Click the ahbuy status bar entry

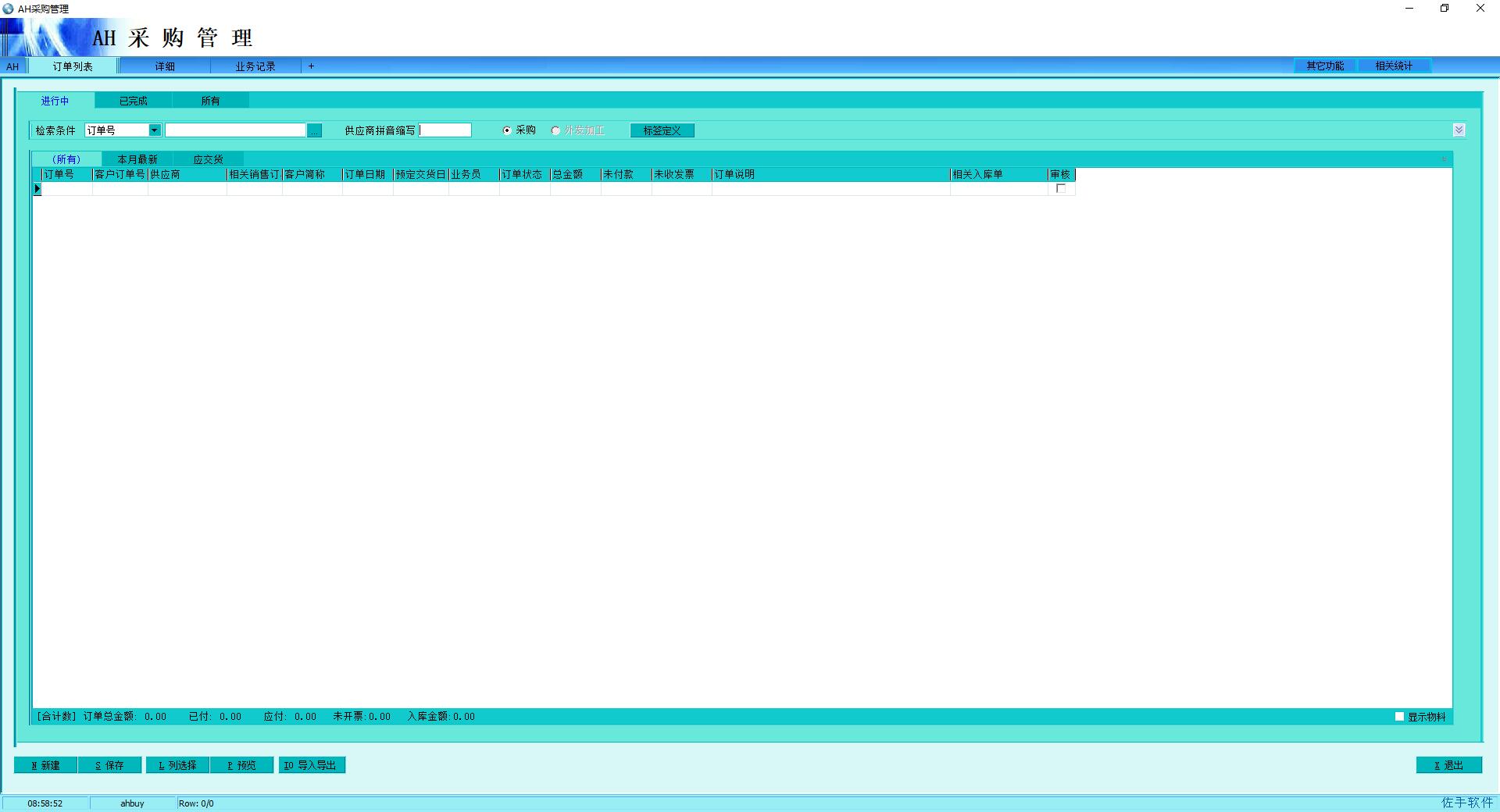pyautogui.click(x=132, y=803)
